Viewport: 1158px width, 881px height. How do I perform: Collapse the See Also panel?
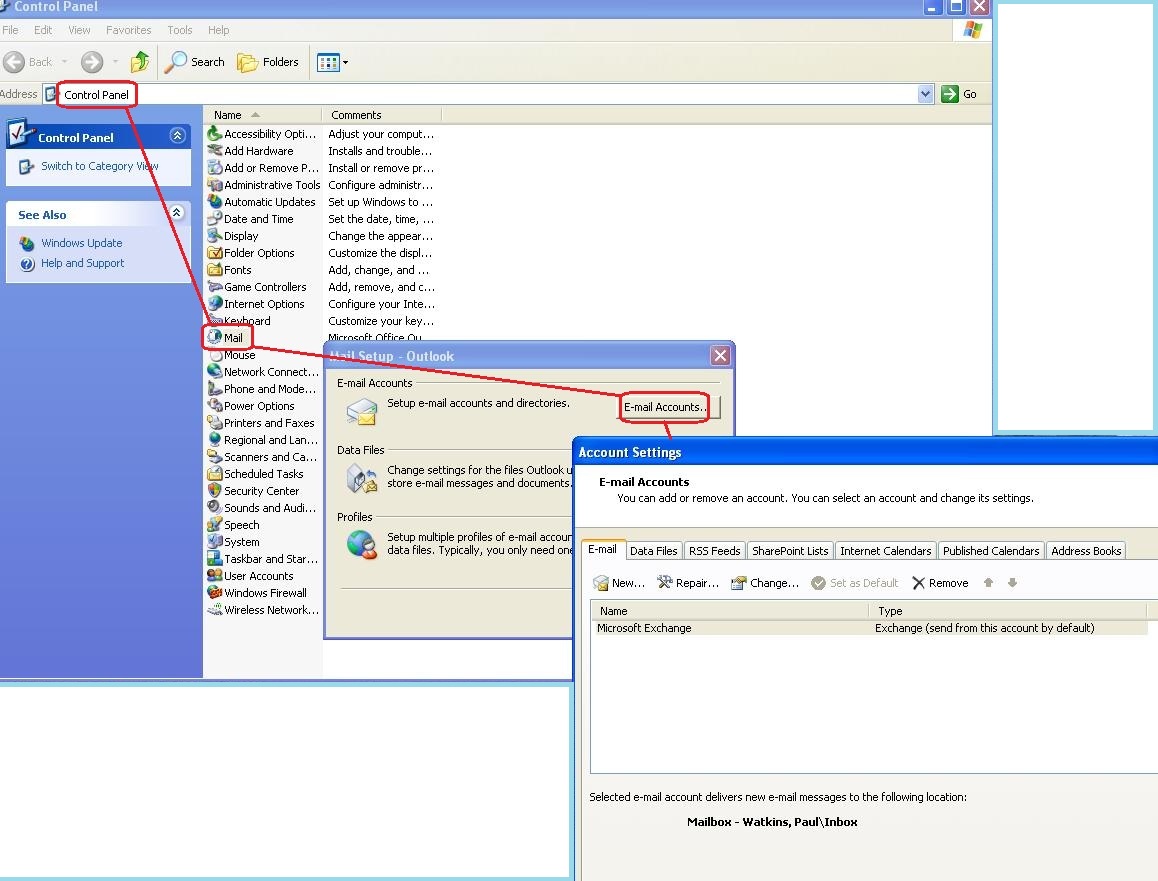tap(177, 213)
